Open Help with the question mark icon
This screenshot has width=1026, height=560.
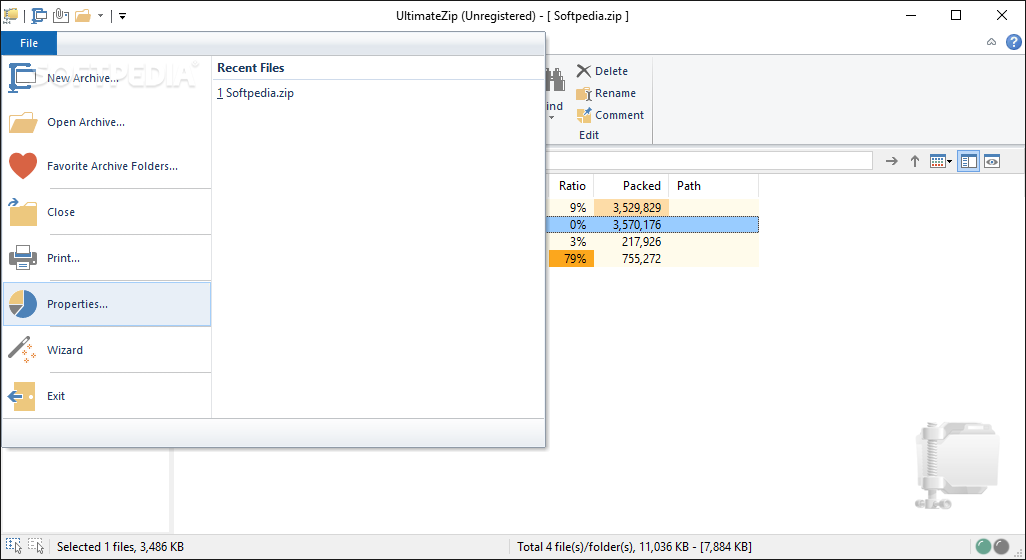pos(1014,42)
